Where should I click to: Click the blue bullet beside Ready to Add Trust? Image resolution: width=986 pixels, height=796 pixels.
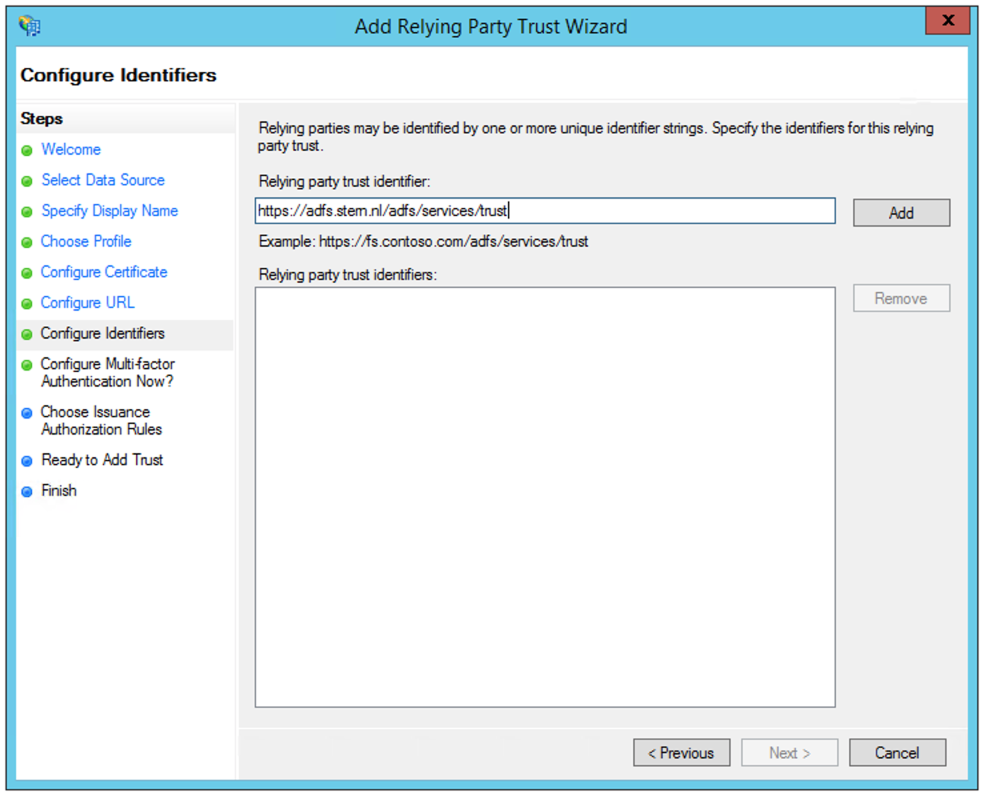[x=26, y=461]
